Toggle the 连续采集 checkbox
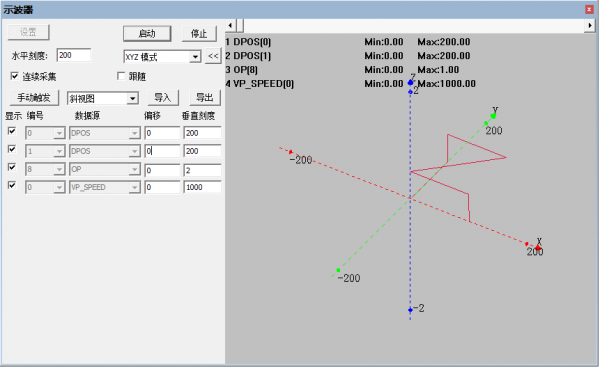This screenshot has width=600, height=368. click(x=15, y=76)
